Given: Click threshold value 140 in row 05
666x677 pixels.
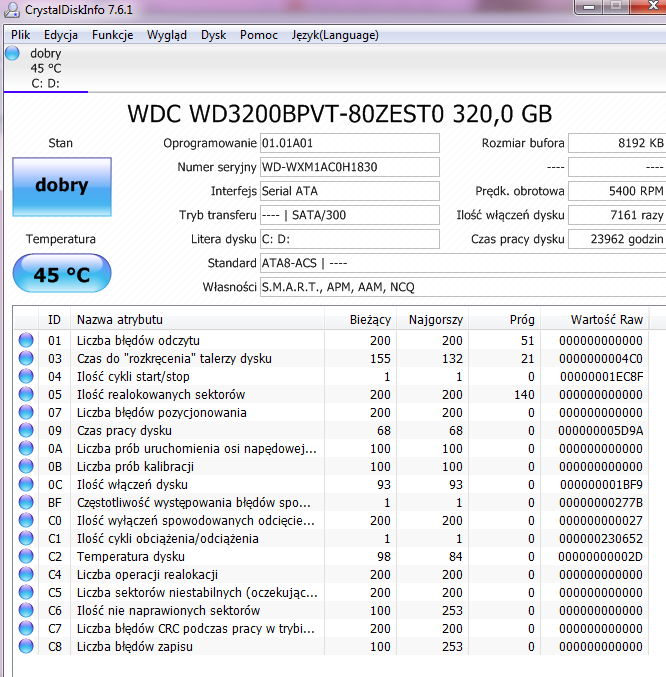Looking at the screenshot, I should 524,394.
